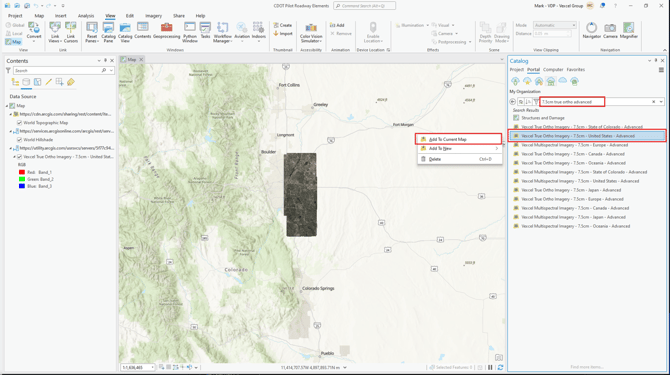Open the coordinate display units dropdown

[x=345, y=367]
